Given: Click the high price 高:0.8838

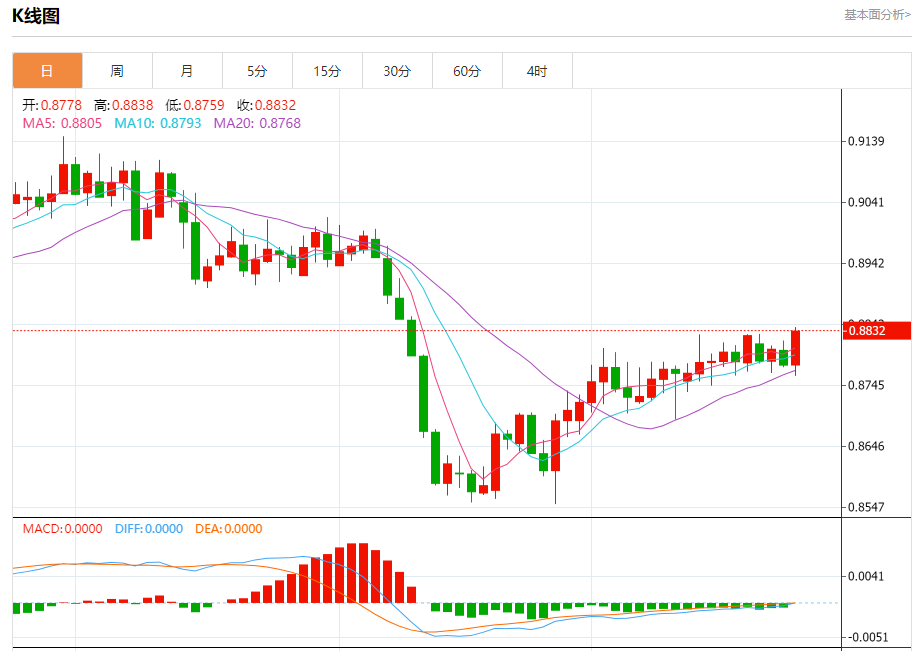Looking at the screenshot, I should tap(123, 105).
